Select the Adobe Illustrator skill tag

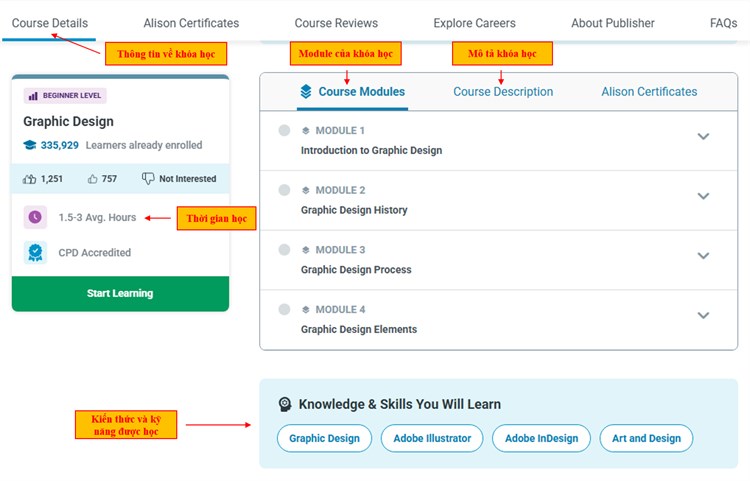[x=432, y=438]
